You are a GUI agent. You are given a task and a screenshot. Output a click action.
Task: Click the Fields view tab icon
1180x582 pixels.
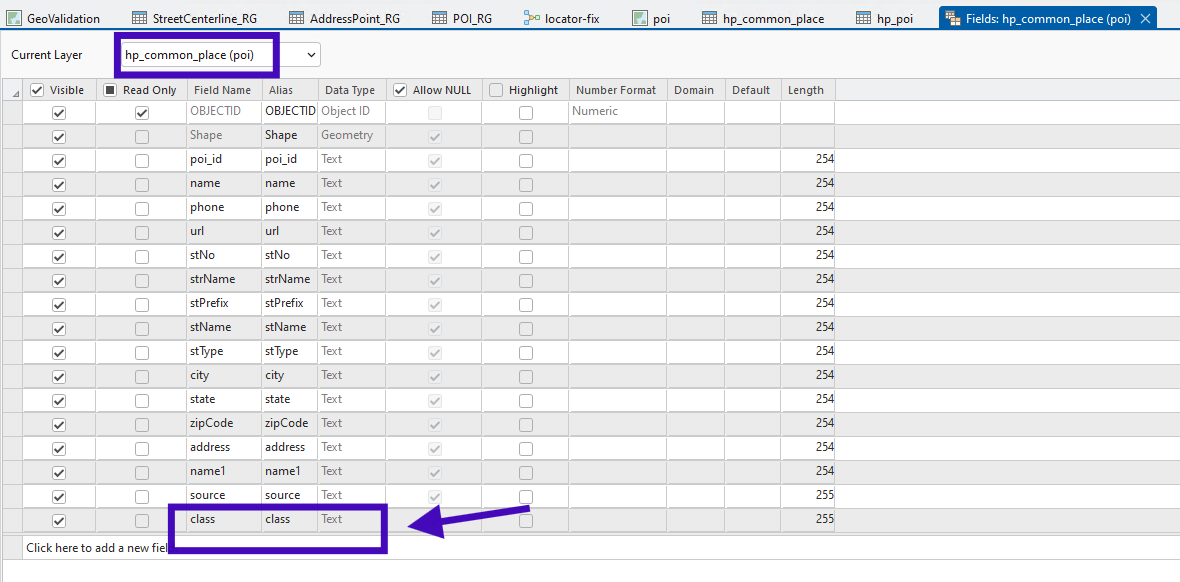(x=952, y=18)
